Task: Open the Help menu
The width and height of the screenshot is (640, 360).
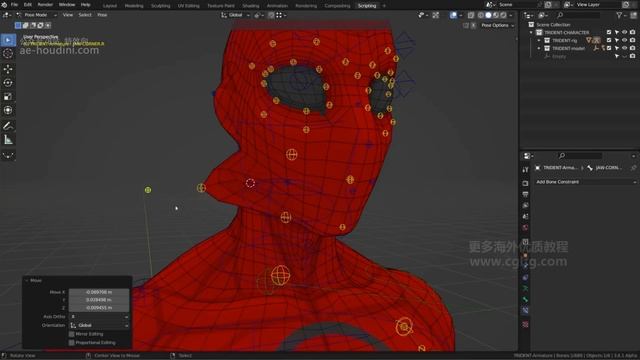Action: tap(85, 5)
